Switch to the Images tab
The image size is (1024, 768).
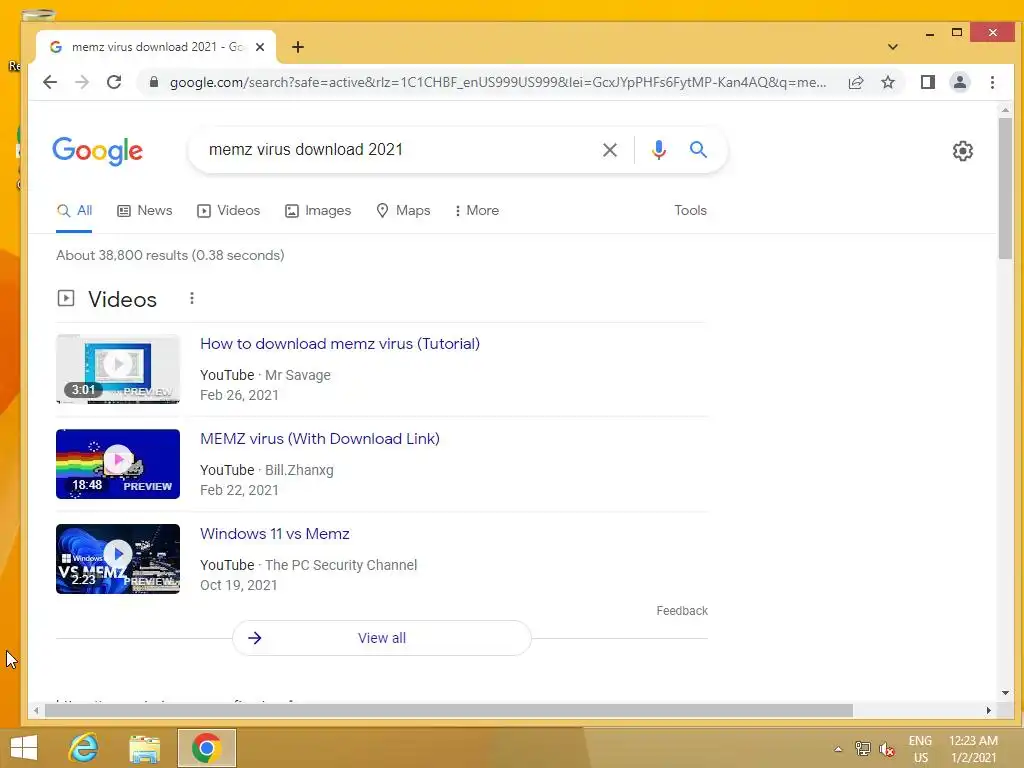(318, 210)
